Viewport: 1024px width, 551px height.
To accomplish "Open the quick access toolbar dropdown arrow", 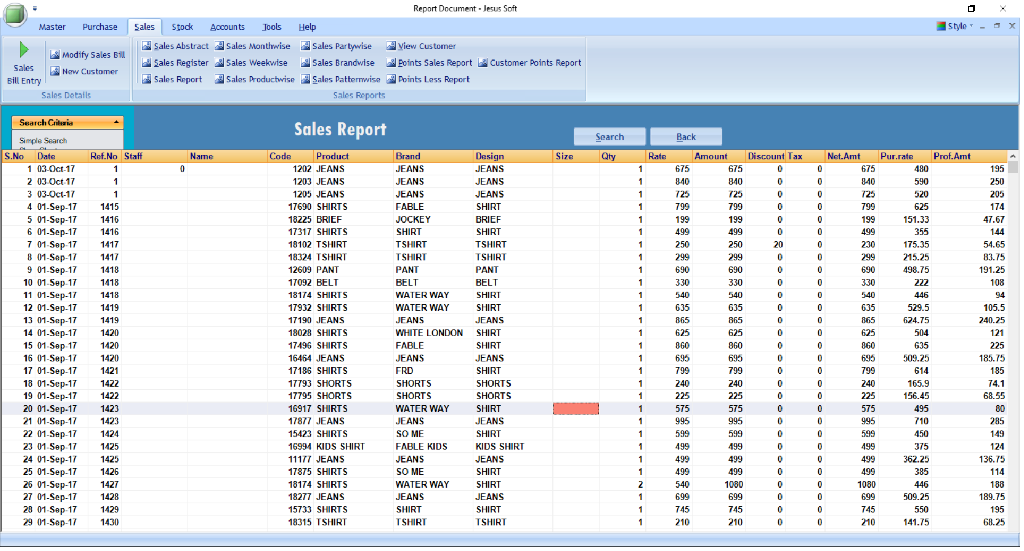I will (x=36, y=8).
